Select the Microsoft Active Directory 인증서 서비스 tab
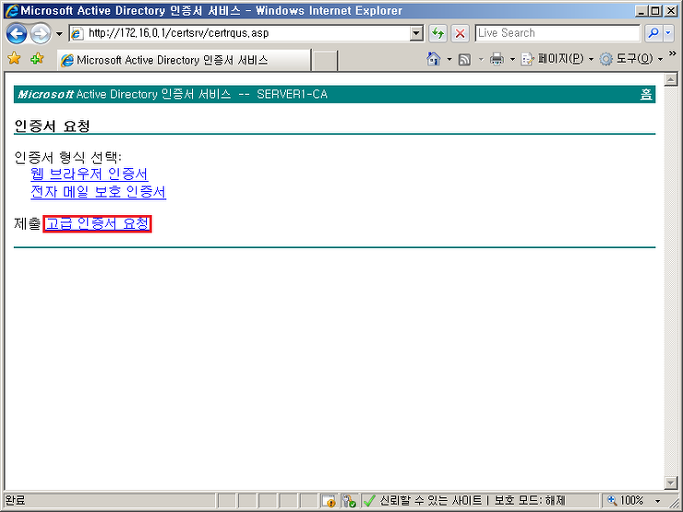The width and height of the screenshot is (683, 512). (x=184, y=60)
